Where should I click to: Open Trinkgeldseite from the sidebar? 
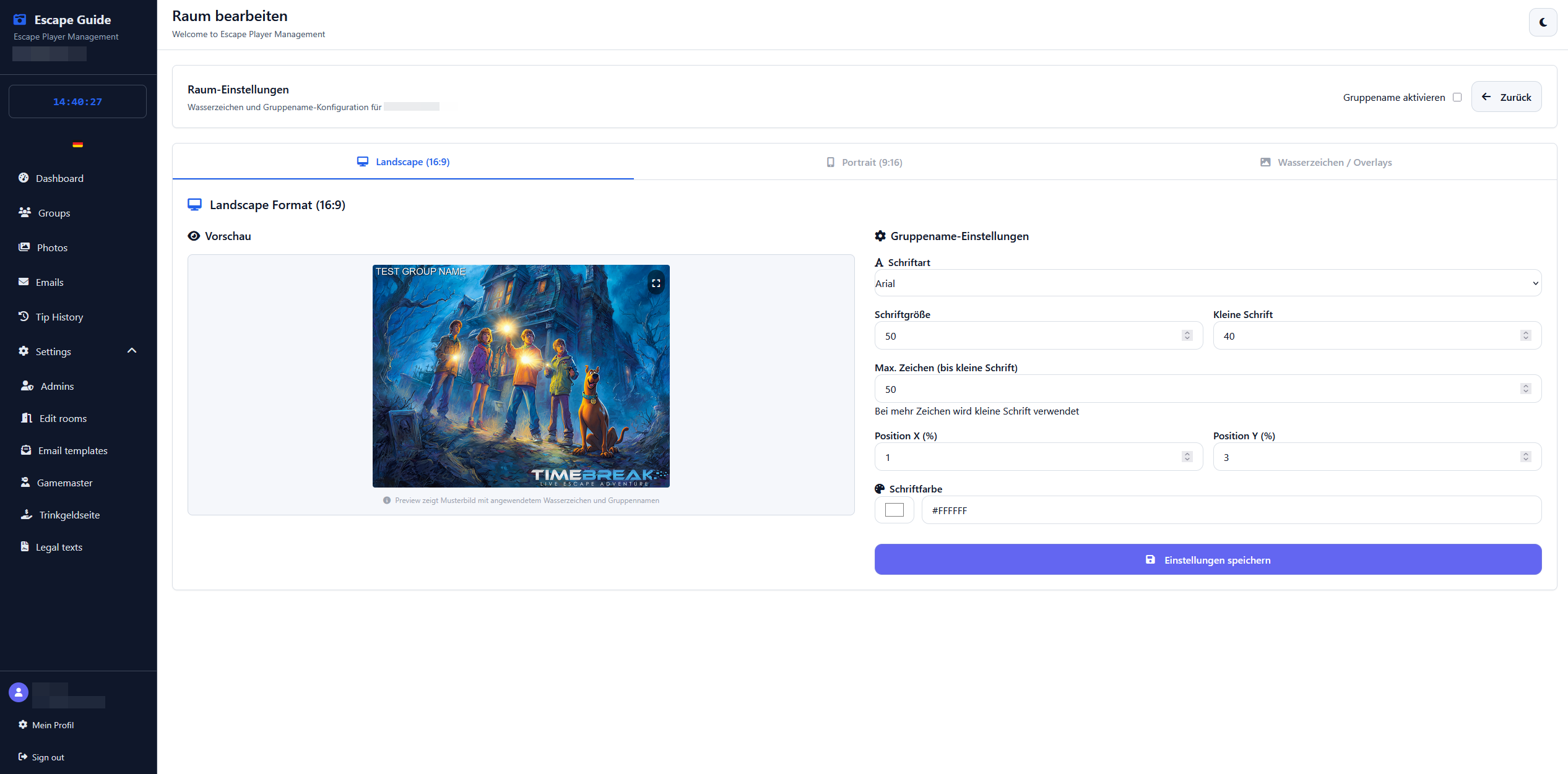tap(69, 515)
